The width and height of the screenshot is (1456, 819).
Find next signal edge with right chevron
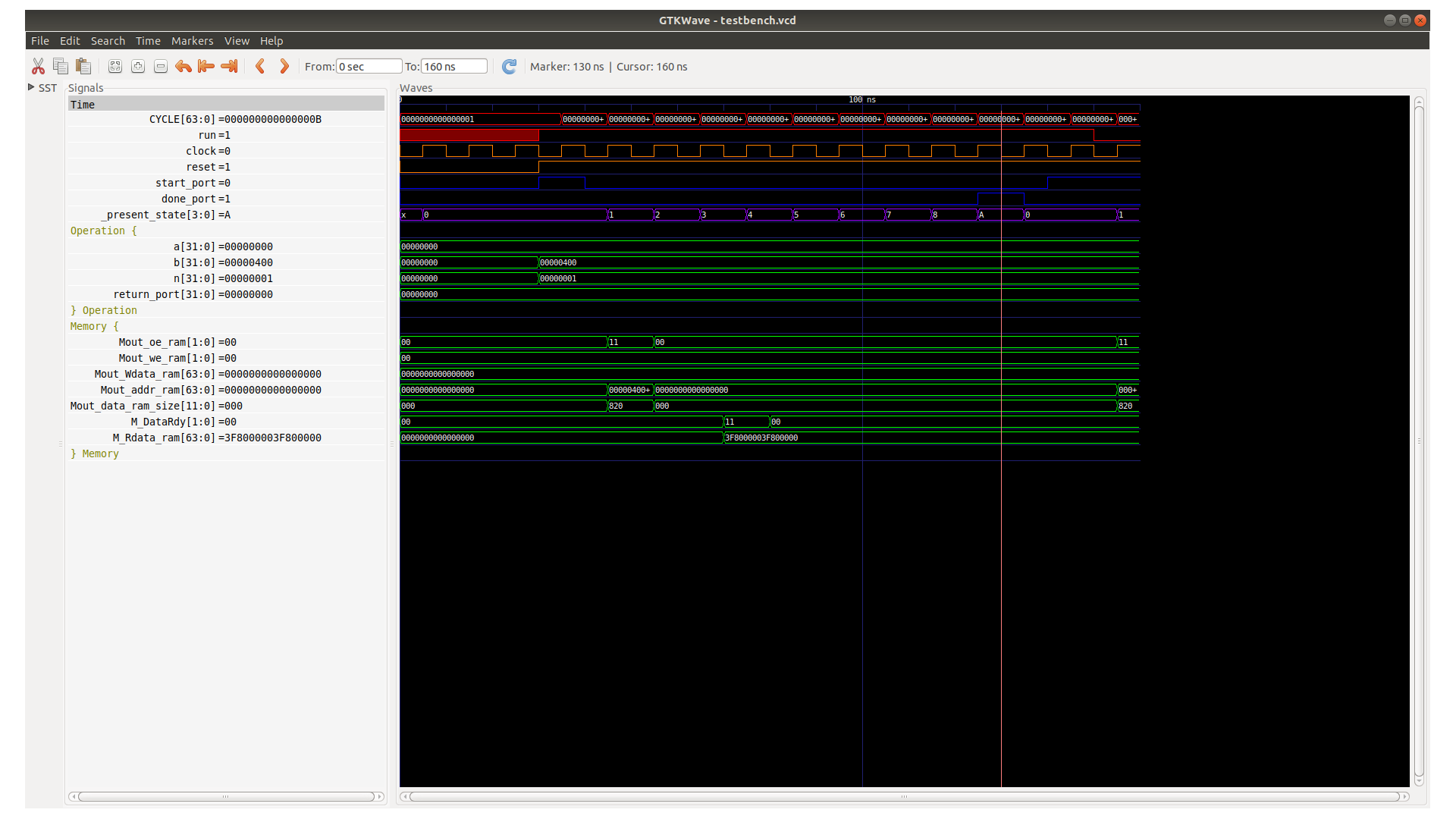[x=284, y=67]
